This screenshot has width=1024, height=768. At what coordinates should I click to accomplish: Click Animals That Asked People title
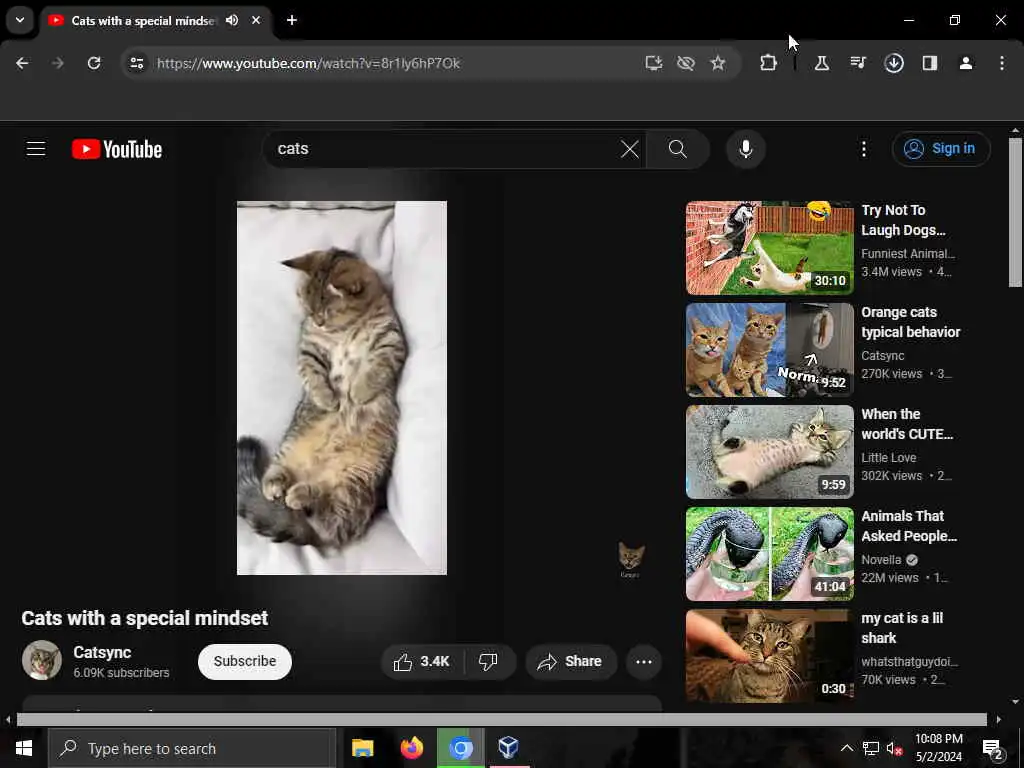[908, 526]
